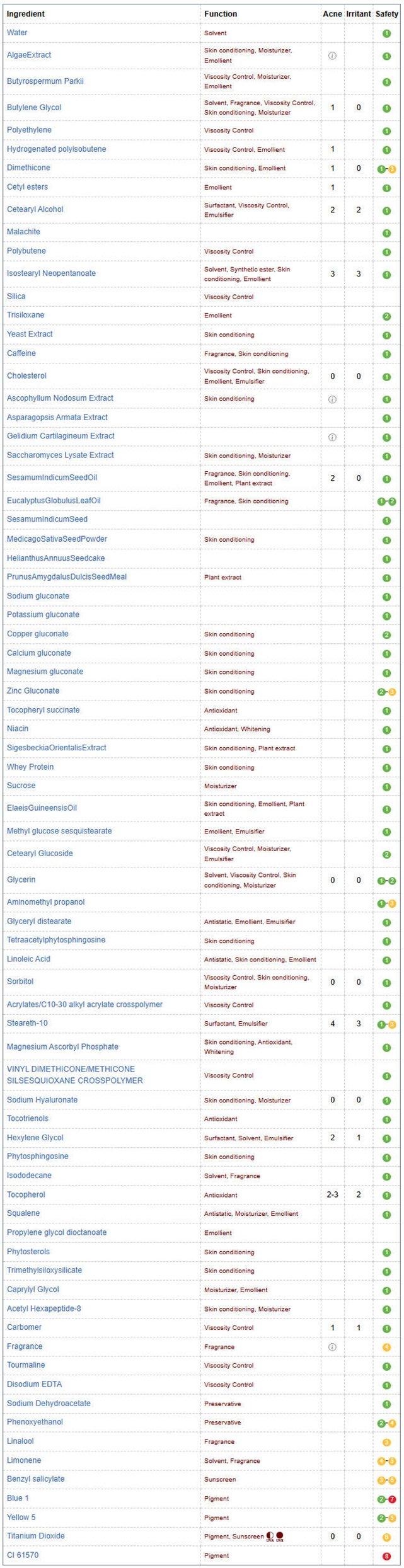Open the Cetearyl Alcohol ingredient page
The height and width of the screenshot is (1568, 404).
(35, 210)
